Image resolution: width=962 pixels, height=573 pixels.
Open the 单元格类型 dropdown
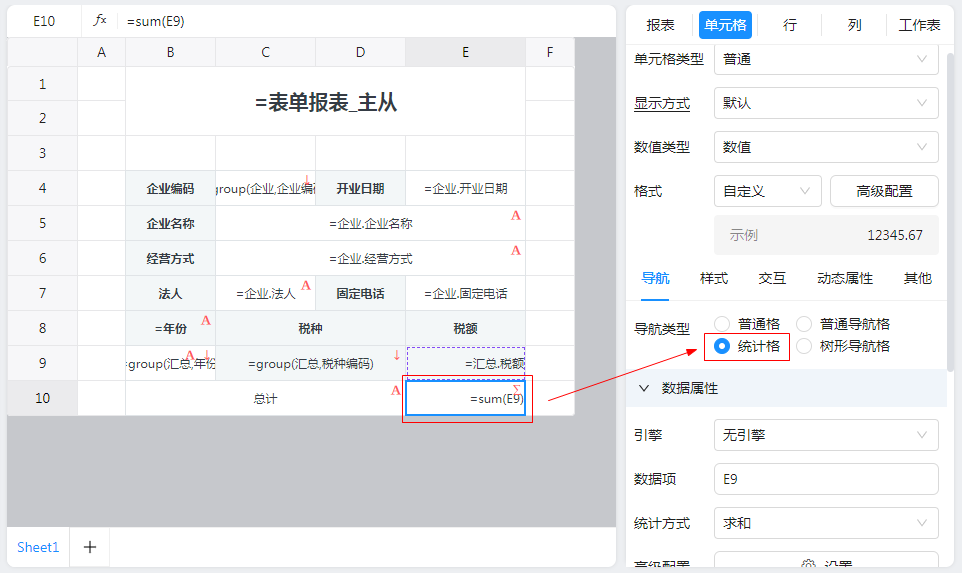[825, 59]
